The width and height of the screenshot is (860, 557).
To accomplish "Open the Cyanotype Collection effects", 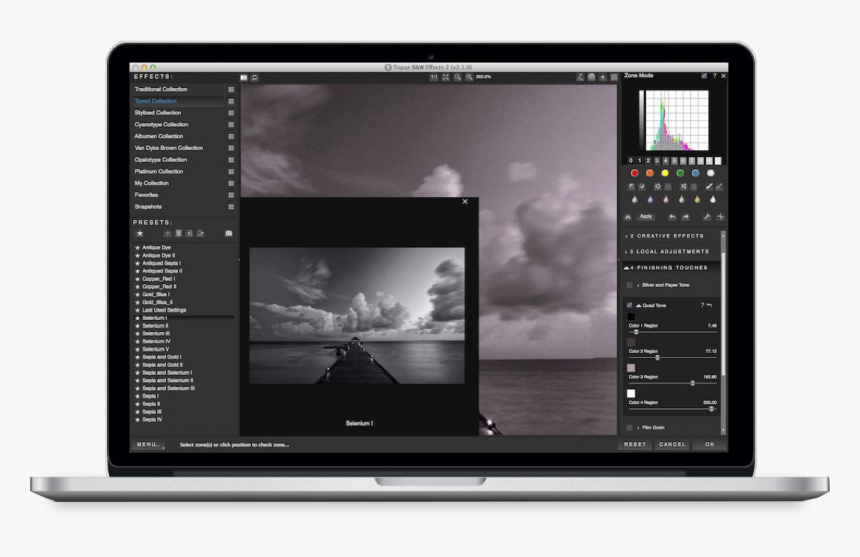I will [161, 124].
